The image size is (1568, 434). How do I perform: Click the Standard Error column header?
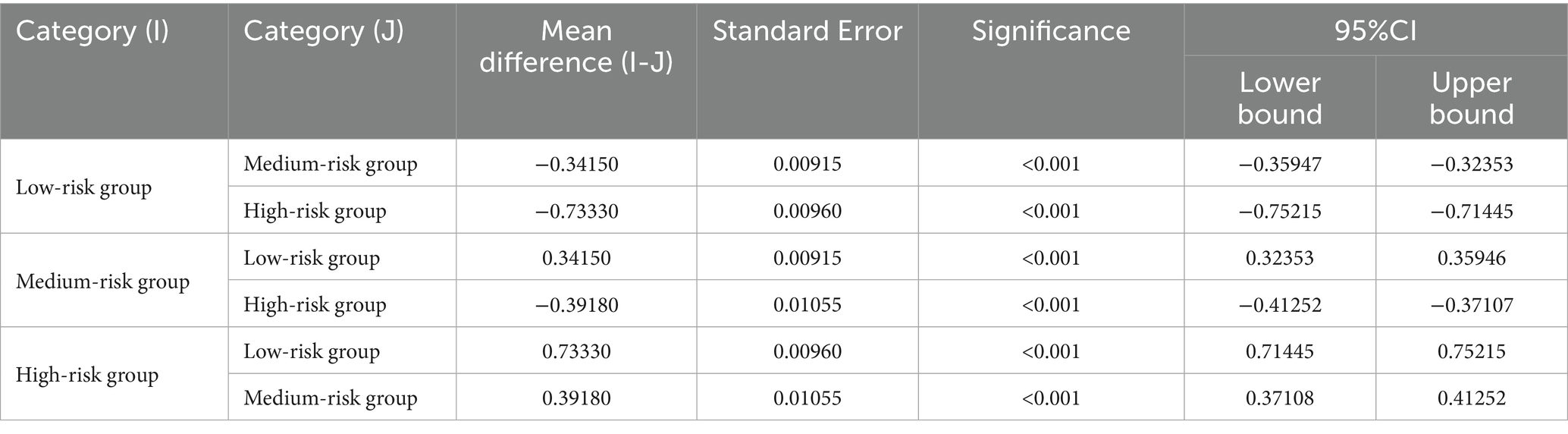tap(807, 31)
